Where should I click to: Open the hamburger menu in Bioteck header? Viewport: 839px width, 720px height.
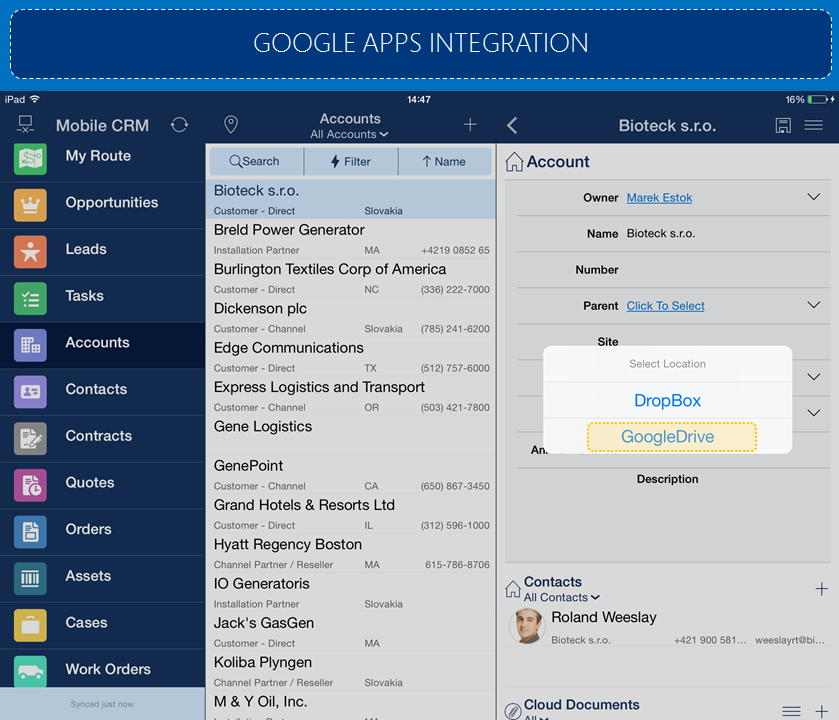coord(814,125)
